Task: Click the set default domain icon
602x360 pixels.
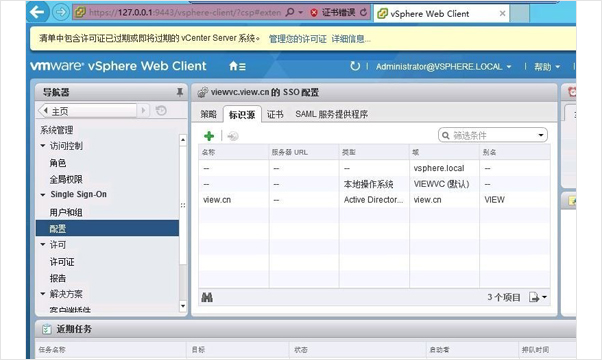Action: pos(233,136)
